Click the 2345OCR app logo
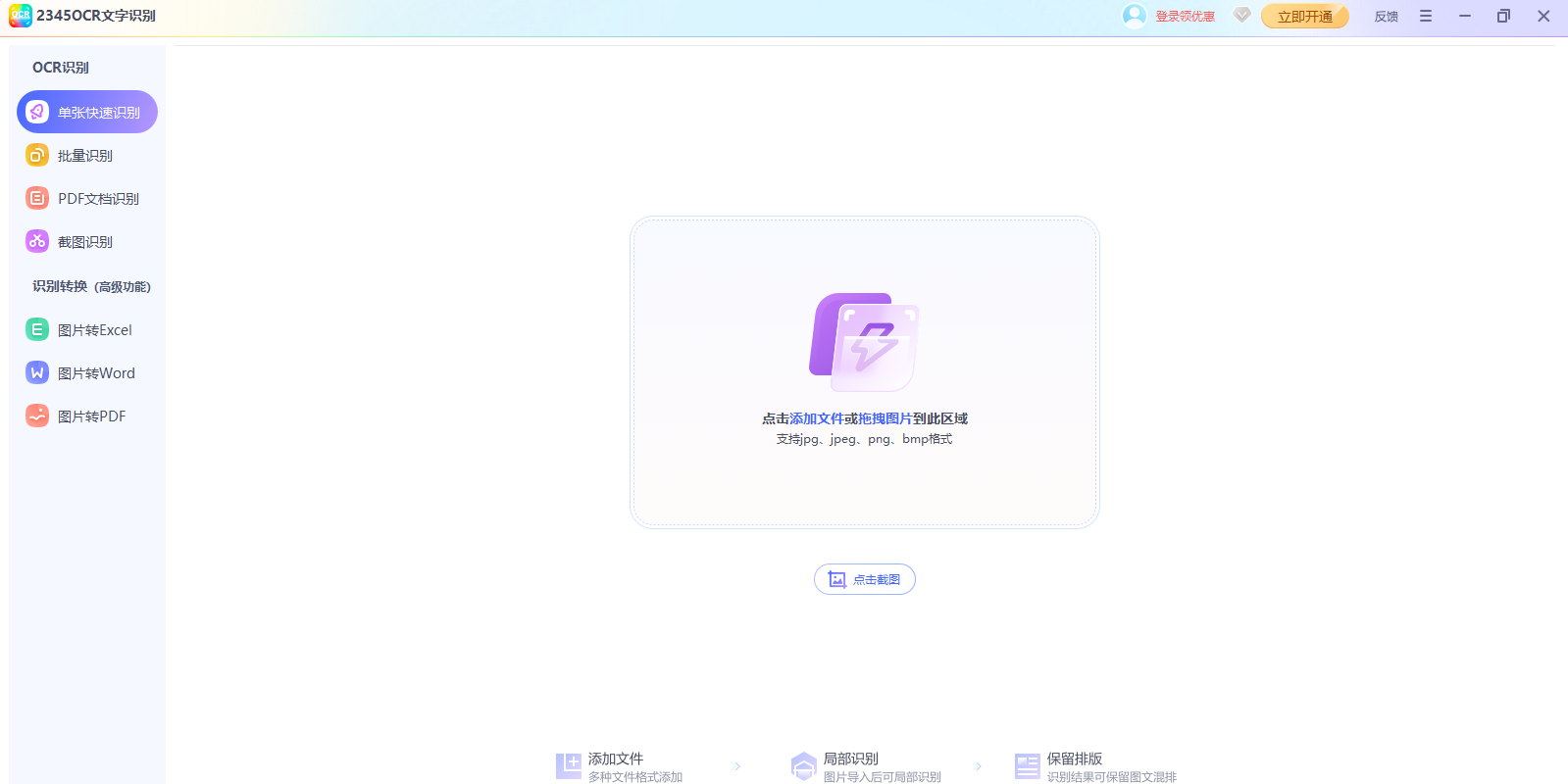This screenshot has width=1568, height=784. (x=21, y=16)
